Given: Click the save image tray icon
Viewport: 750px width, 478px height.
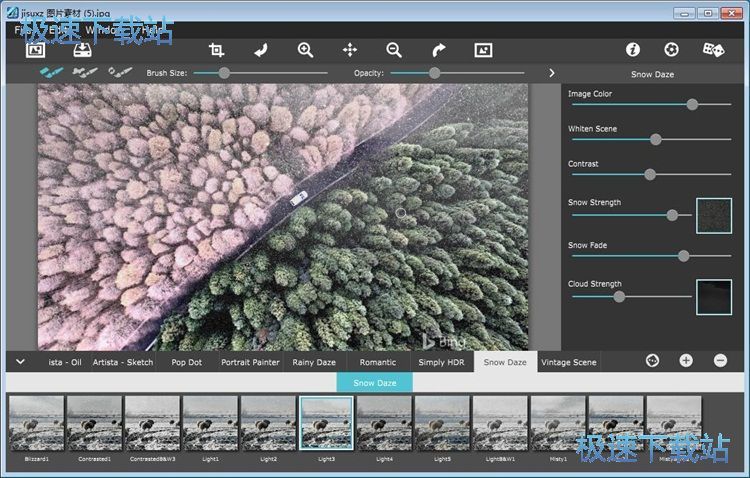Looking at the screenshot, I should (83, 50).
